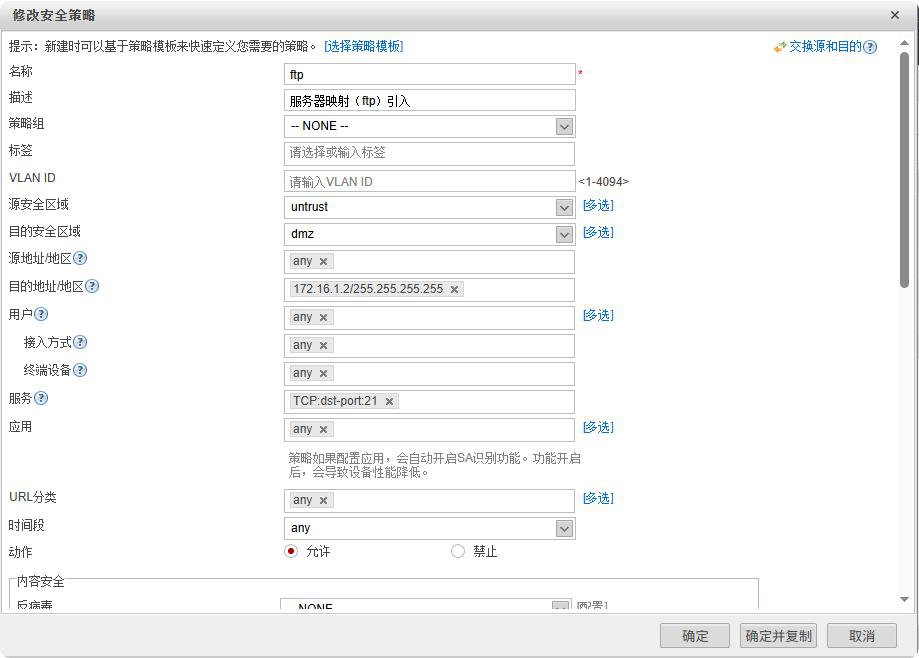
Task: Click help icon beside 接入方式 label
Action: tap(80, 342)
